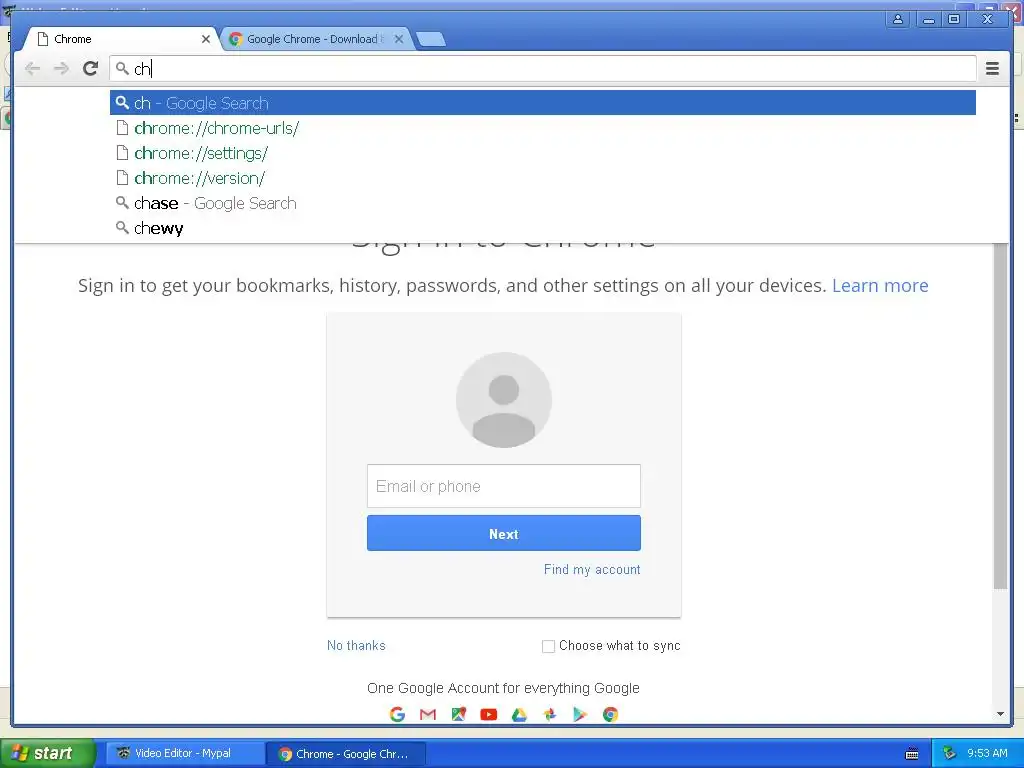The height and width of the screenshot is (768, 1024).
Task: Click the page vertical scrollbar thumb
Action: pyautogui.click(x=1000, y=415)
